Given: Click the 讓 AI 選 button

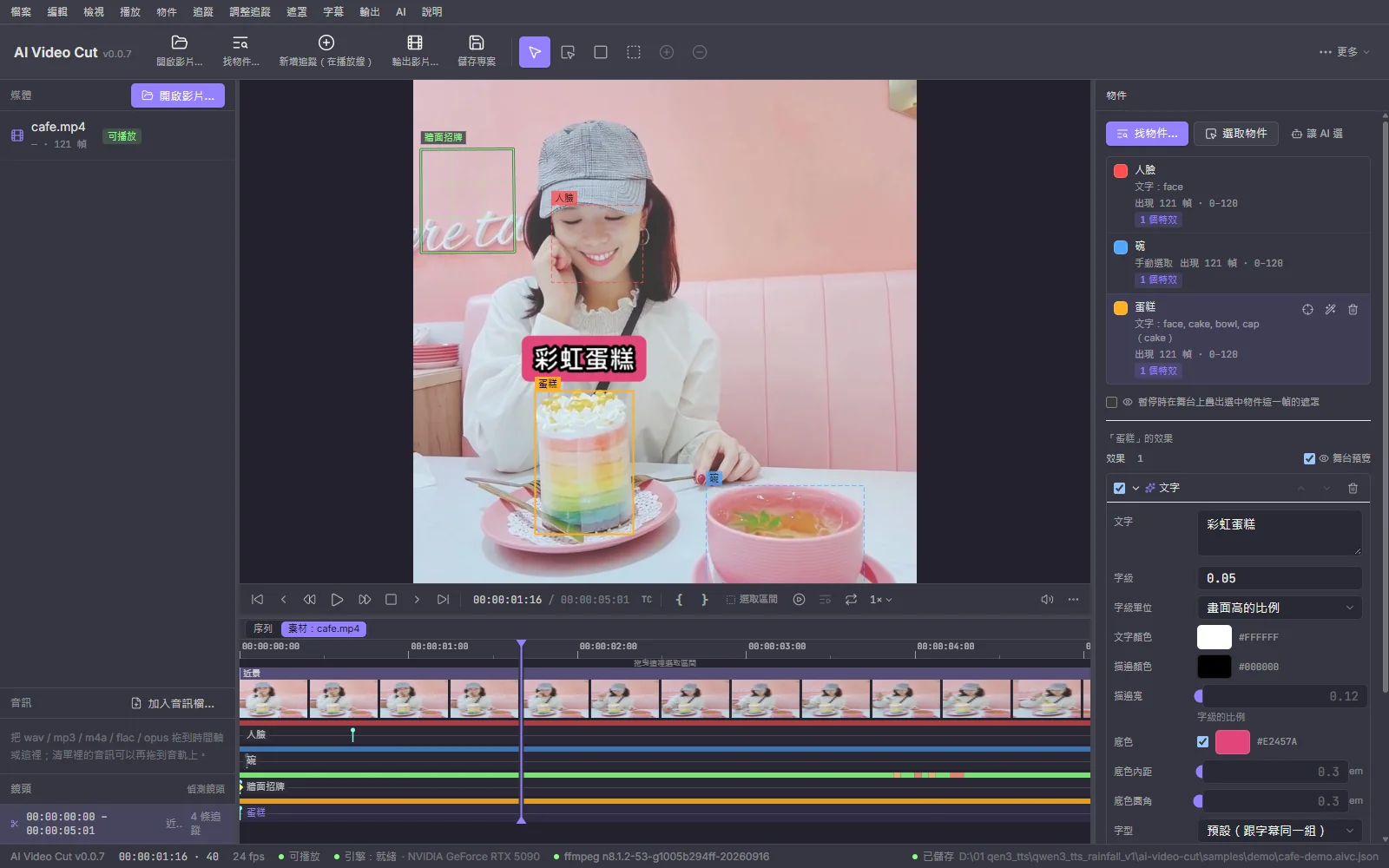Looking at the screenshot, I should click(1317, 134).
